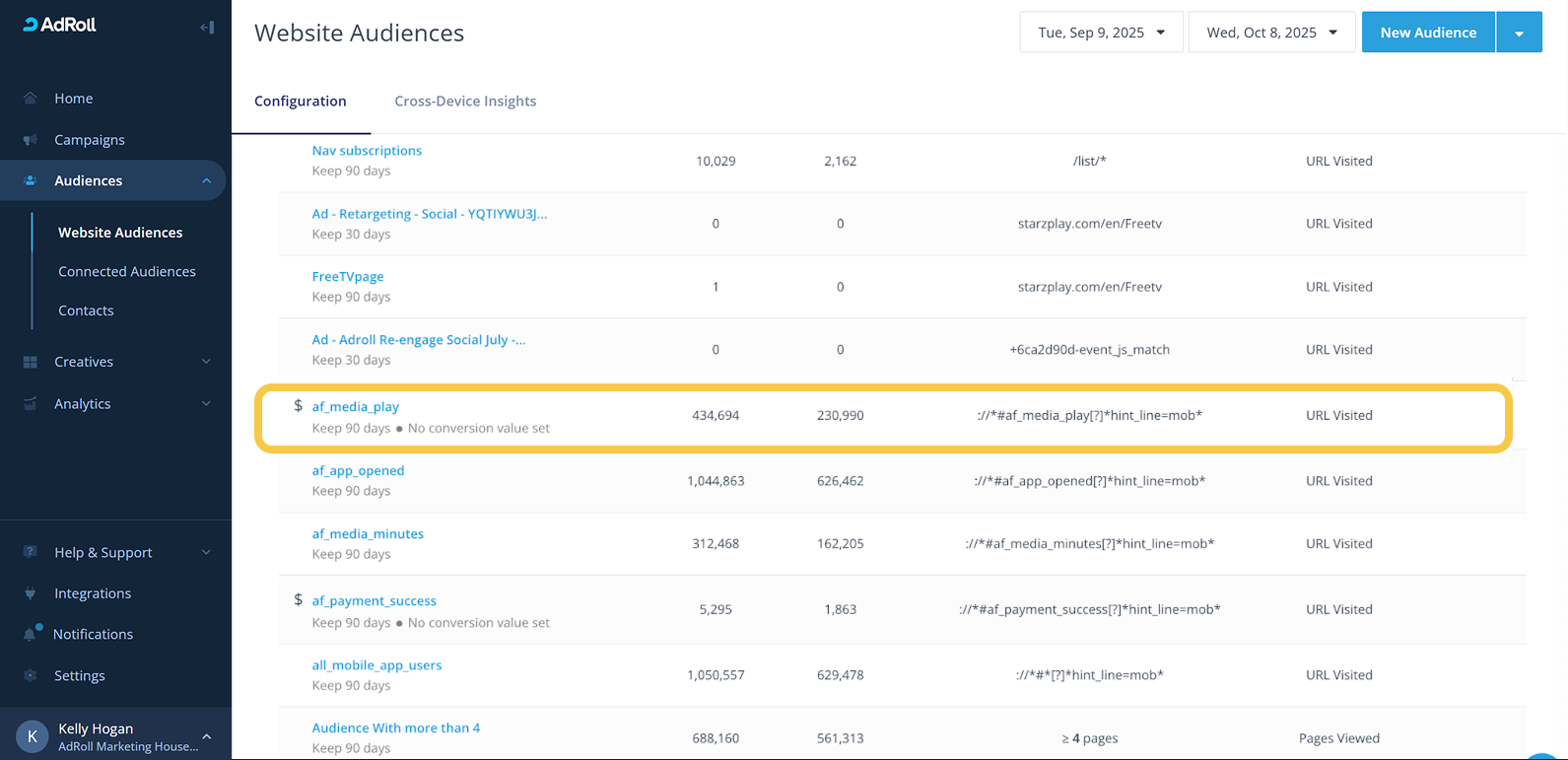Select Connected Audiences in the sidebar

click(126, 272)
